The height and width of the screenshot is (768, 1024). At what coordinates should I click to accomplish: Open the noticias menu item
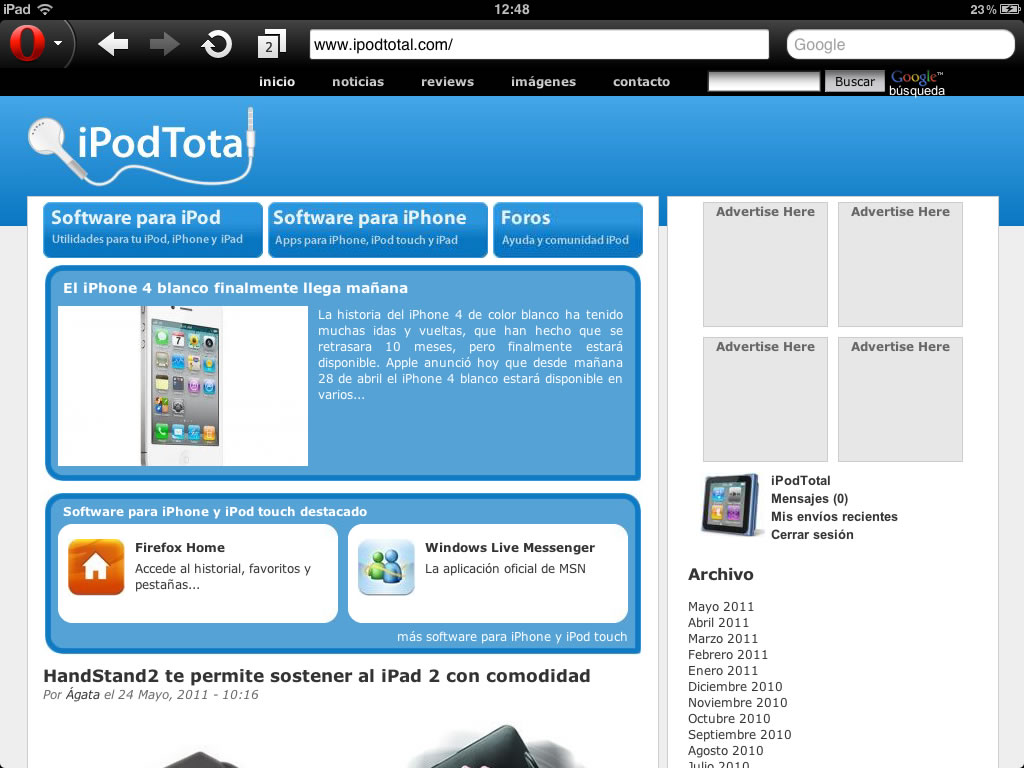pos(358,82)
